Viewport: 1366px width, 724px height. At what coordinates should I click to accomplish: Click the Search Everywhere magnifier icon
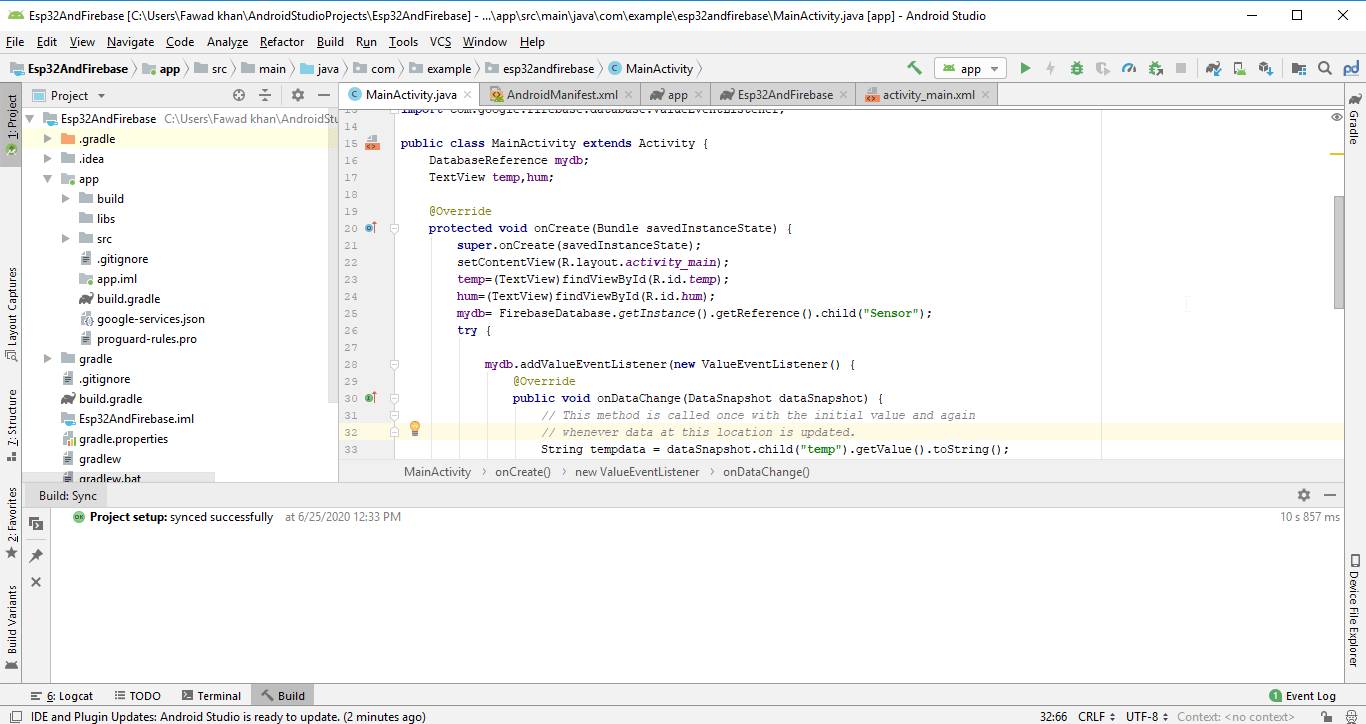coord(1325,68)
